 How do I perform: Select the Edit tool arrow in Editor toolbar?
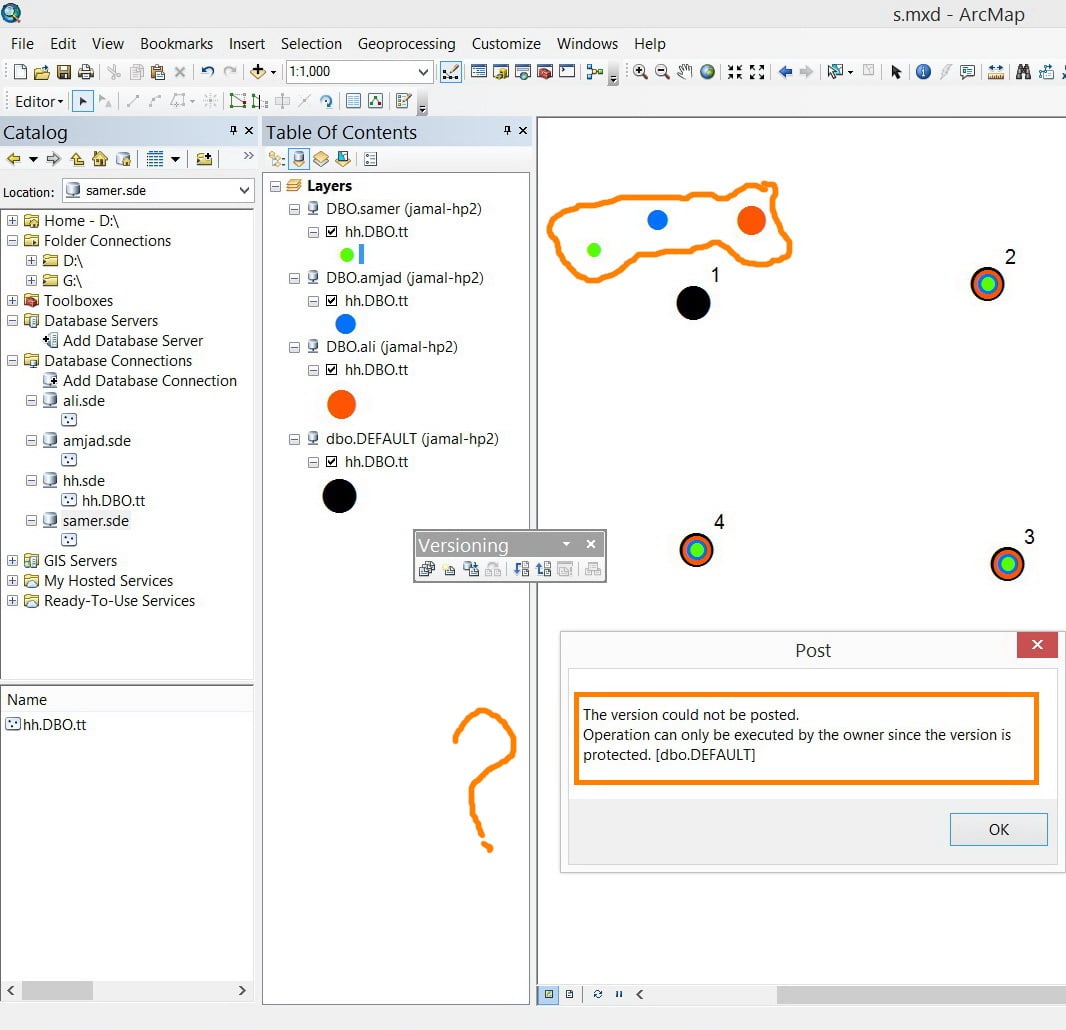pyautogui.click(x=82, y=101)
